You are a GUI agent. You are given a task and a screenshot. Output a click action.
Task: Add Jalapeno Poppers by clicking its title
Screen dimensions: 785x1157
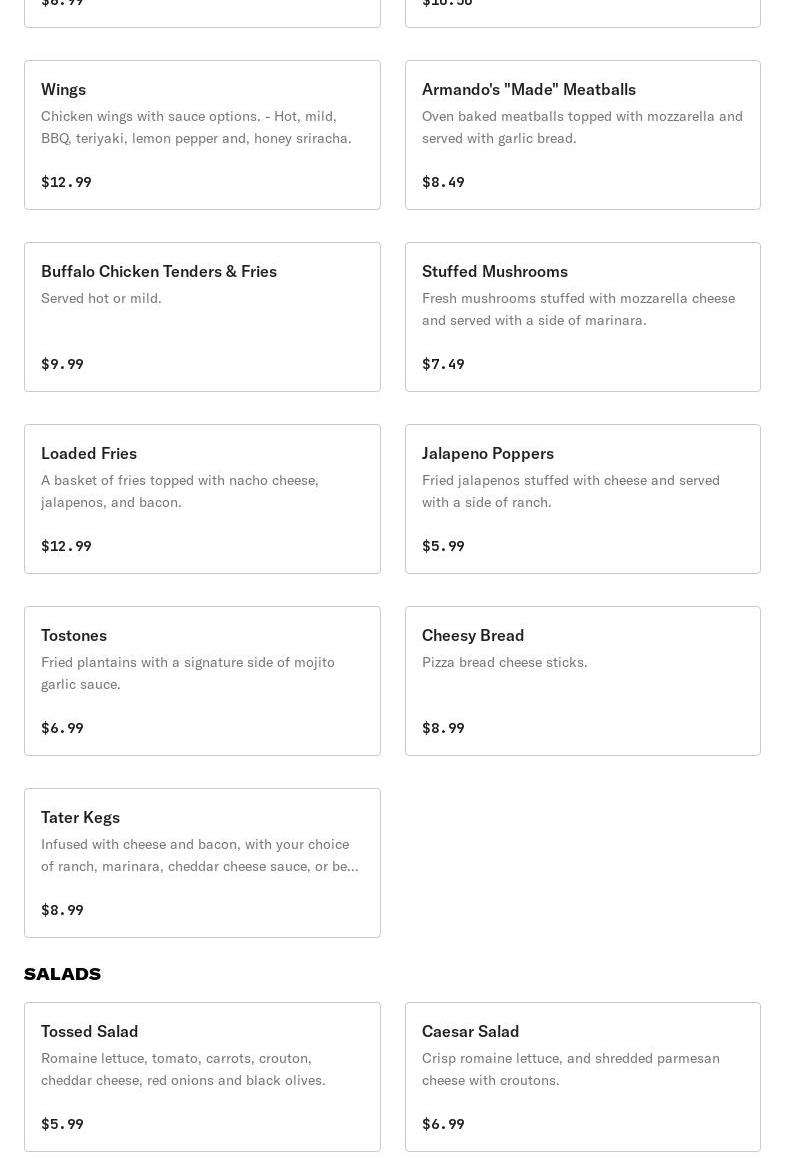tap(487, 453)
